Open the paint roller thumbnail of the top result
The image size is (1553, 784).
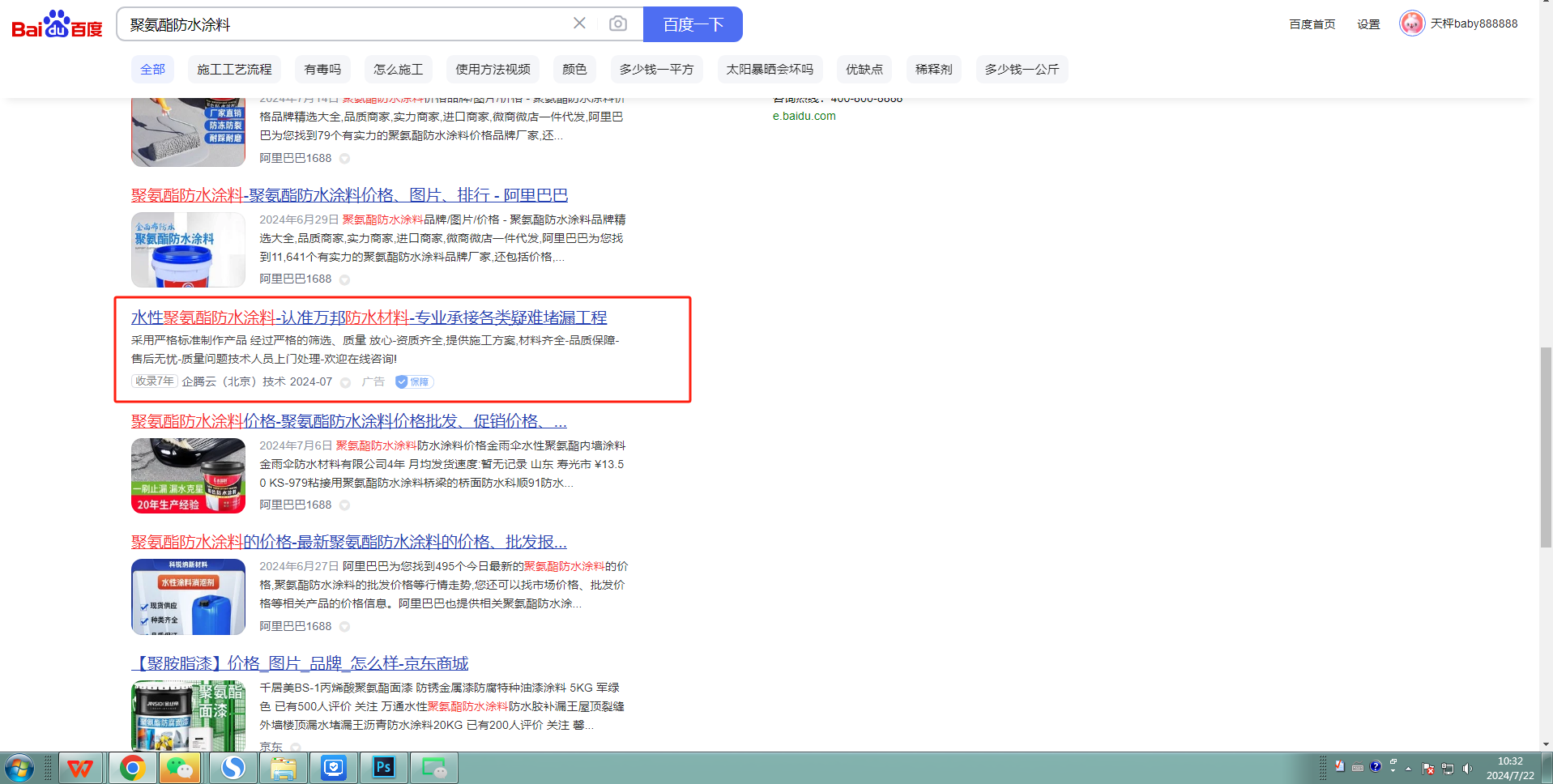coord(188,132)
